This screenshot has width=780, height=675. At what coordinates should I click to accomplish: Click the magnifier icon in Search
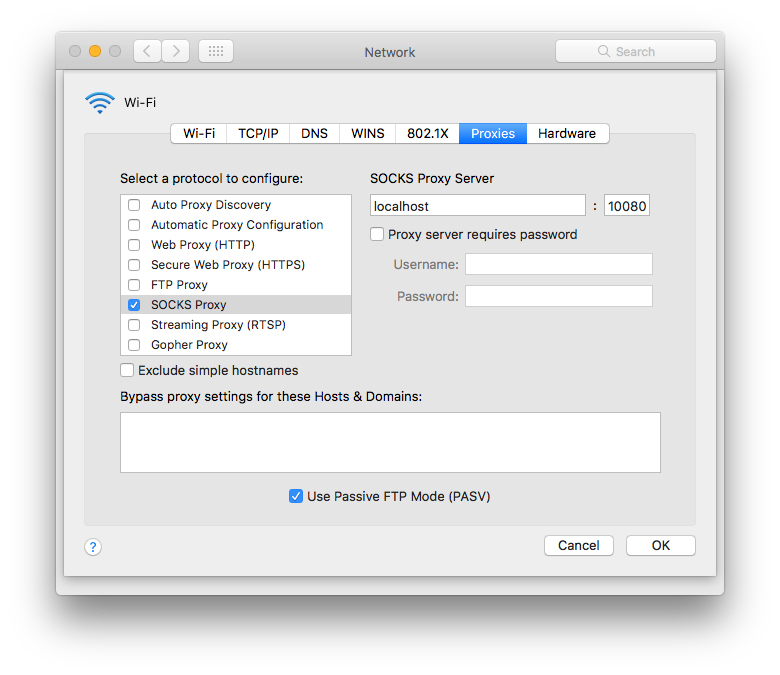pos(603,51)
